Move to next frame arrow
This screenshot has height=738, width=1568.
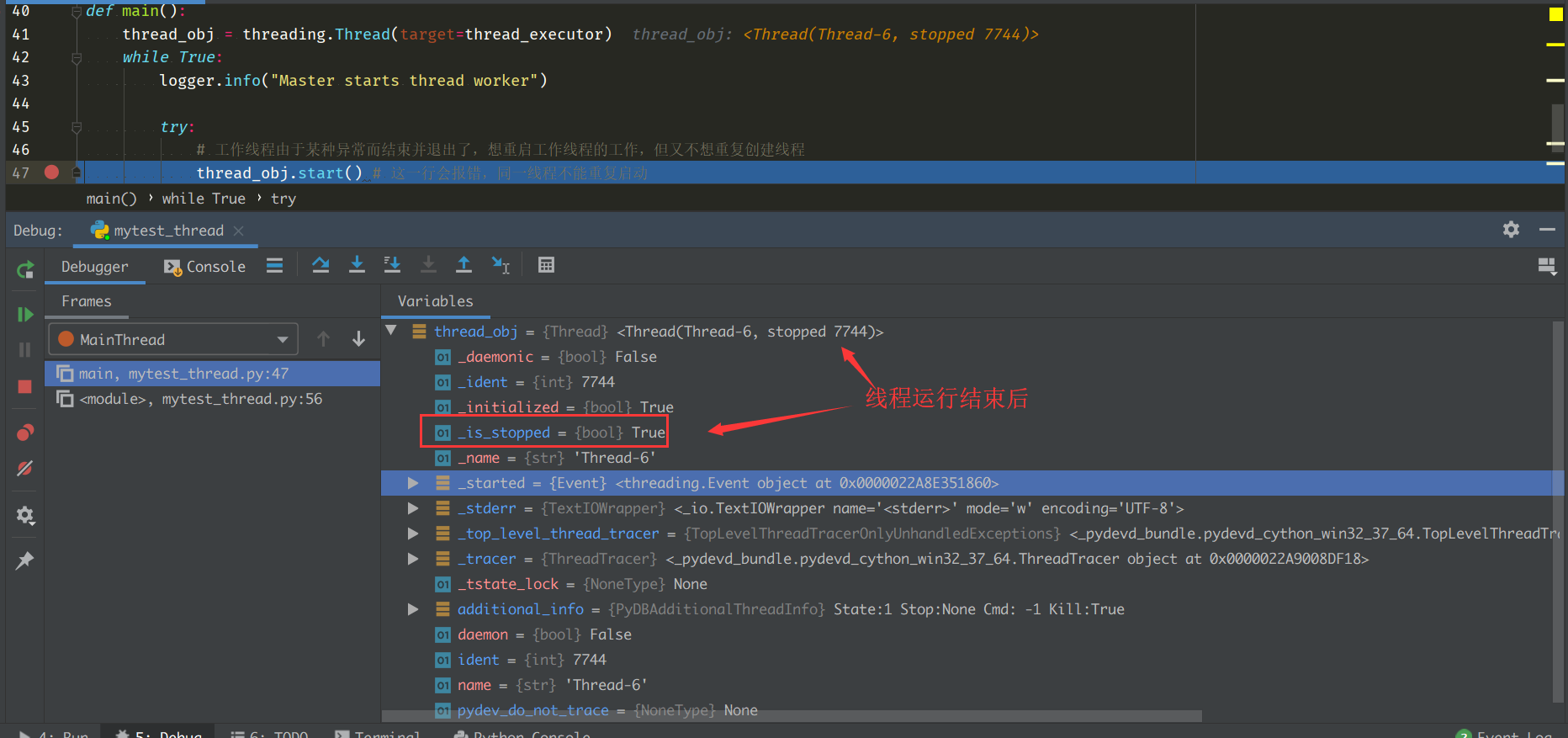(358, 339)
